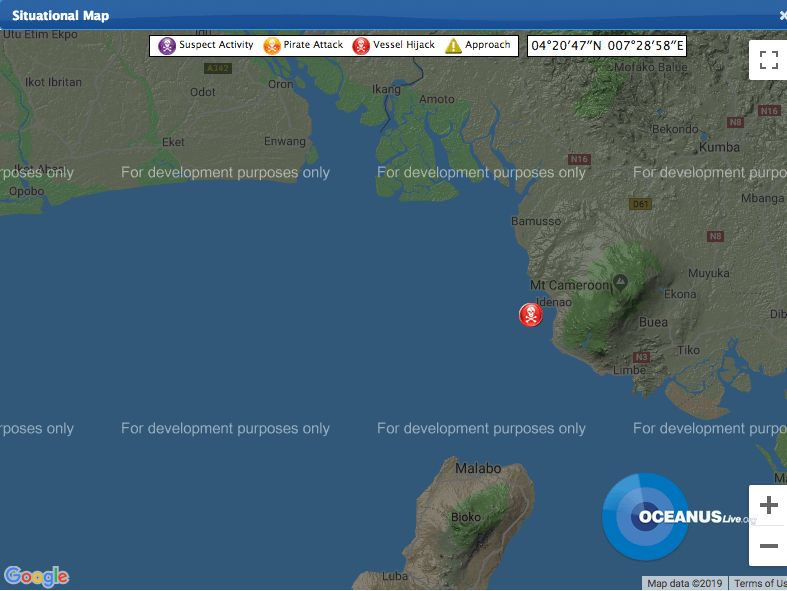Click the red Vessel Hijack marker near Idenao
The width and height of the screenshot is (787, 591).
click(x=531, y=315)
